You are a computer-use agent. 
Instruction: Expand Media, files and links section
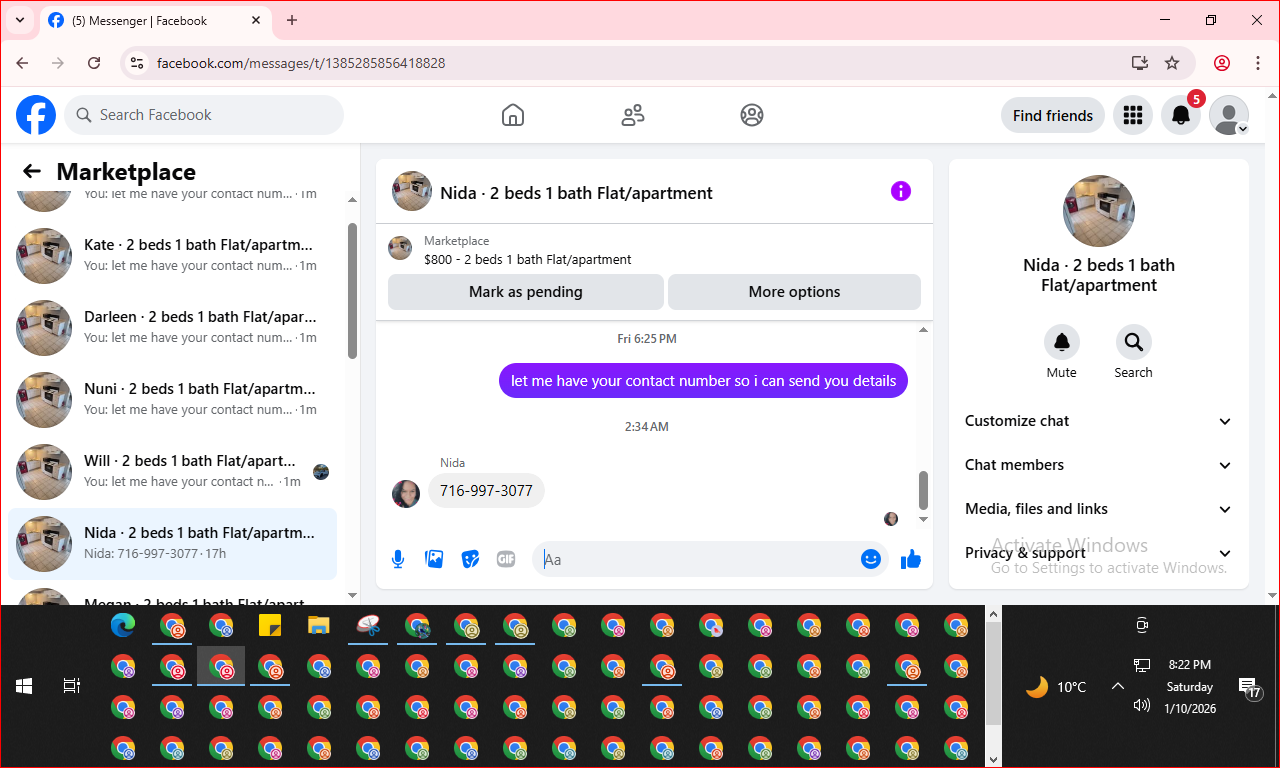1098,509
